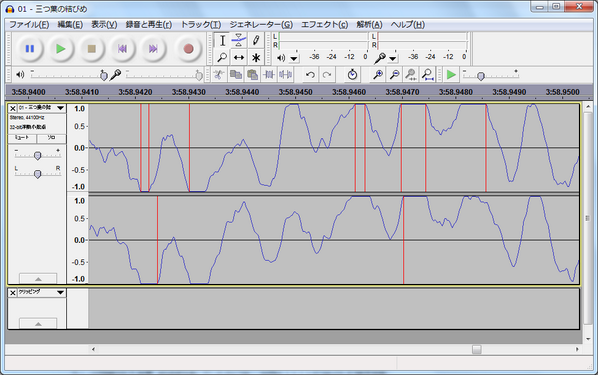Click the horizontal scrollbar right arrow
Screen dimensions: 598x375
coord(577,349)
